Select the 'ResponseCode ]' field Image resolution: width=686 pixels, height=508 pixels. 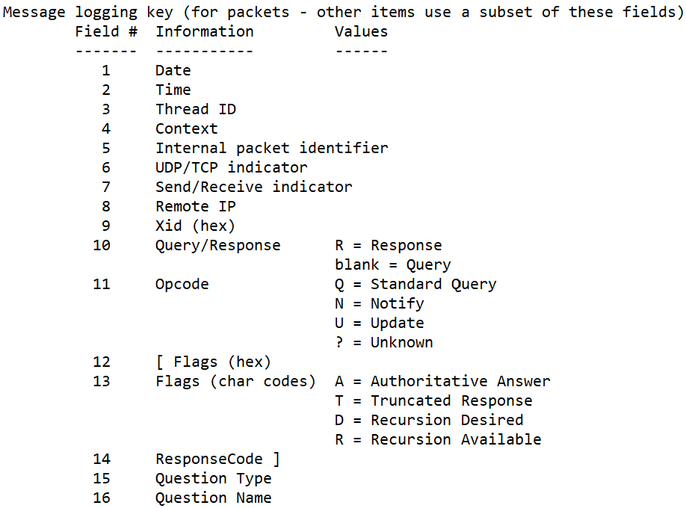click(218, 459)
